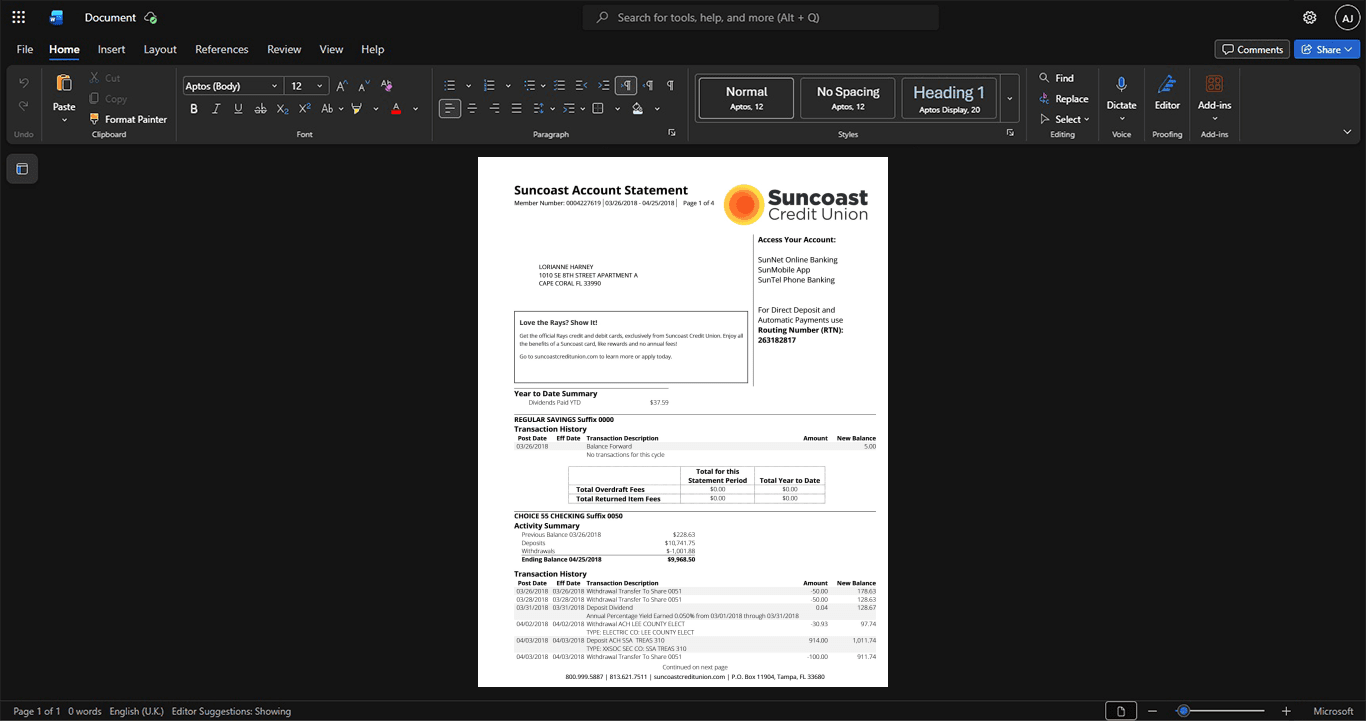The image size is (1366, 721).
Task: Open the font size dropdown
Action: pos(320,86)
